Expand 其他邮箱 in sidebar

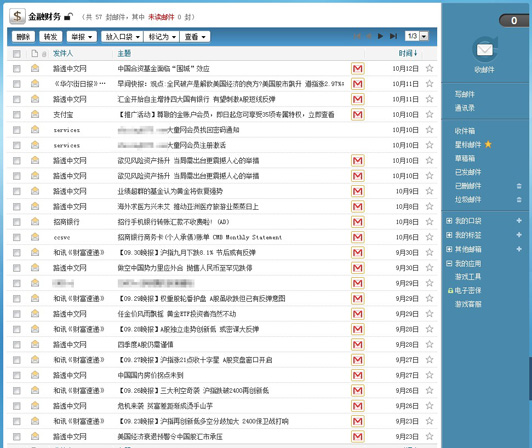click(x=449, y=249)
